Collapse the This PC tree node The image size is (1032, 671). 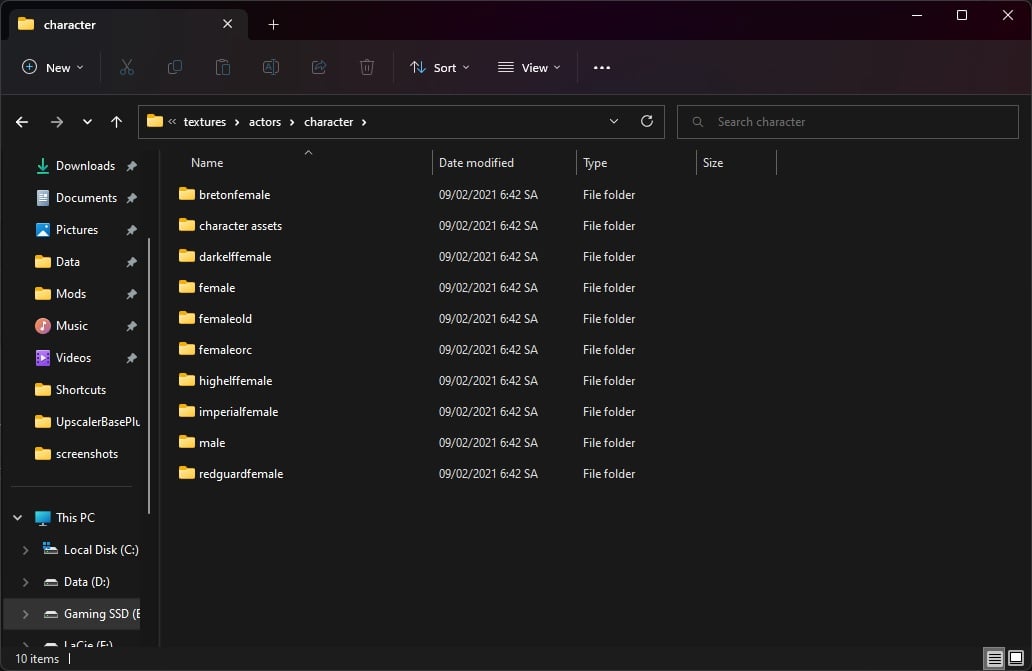pyautogui.click(x=18, y=518)
